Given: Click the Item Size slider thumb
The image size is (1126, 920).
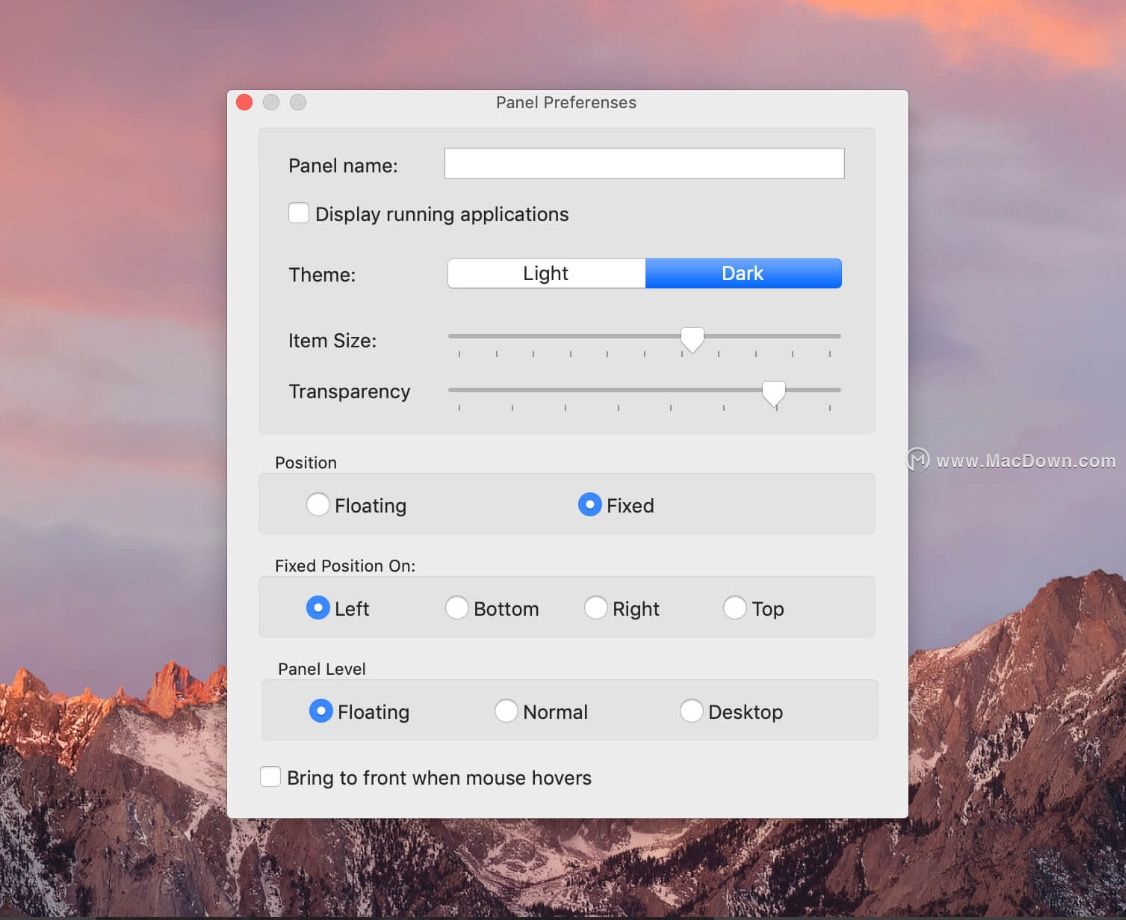Looking at the screenshot, I should pos(692,339).
